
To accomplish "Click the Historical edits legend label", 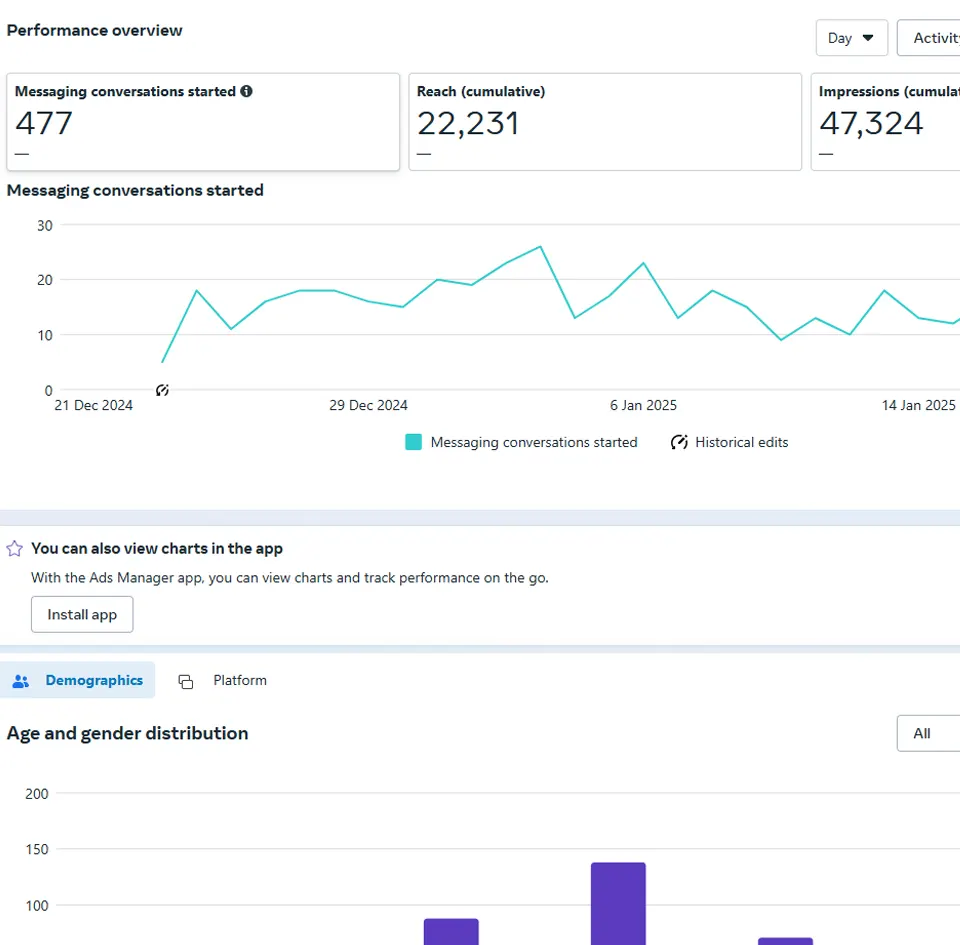I will point(741,442).
